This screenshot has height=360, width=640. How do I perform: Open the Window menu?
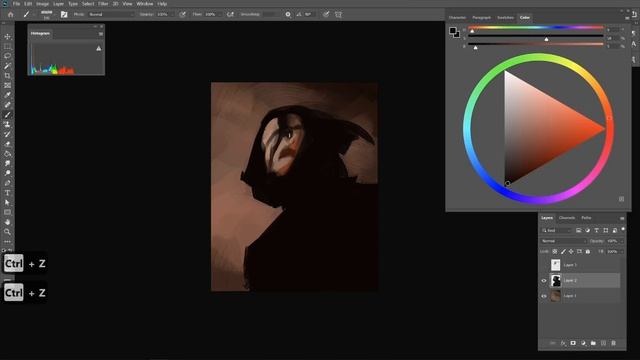(144, 4)
